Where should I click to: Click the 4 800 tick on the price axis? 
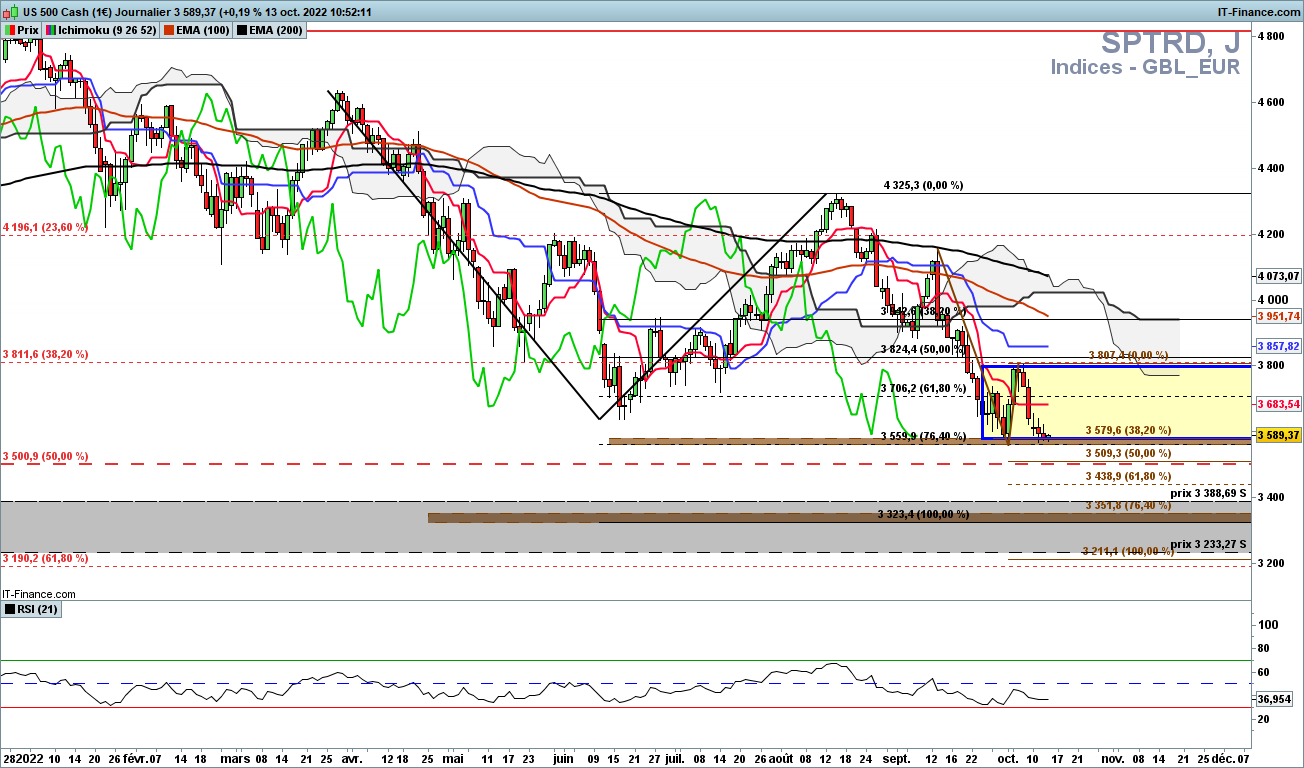click(1271, 36)
